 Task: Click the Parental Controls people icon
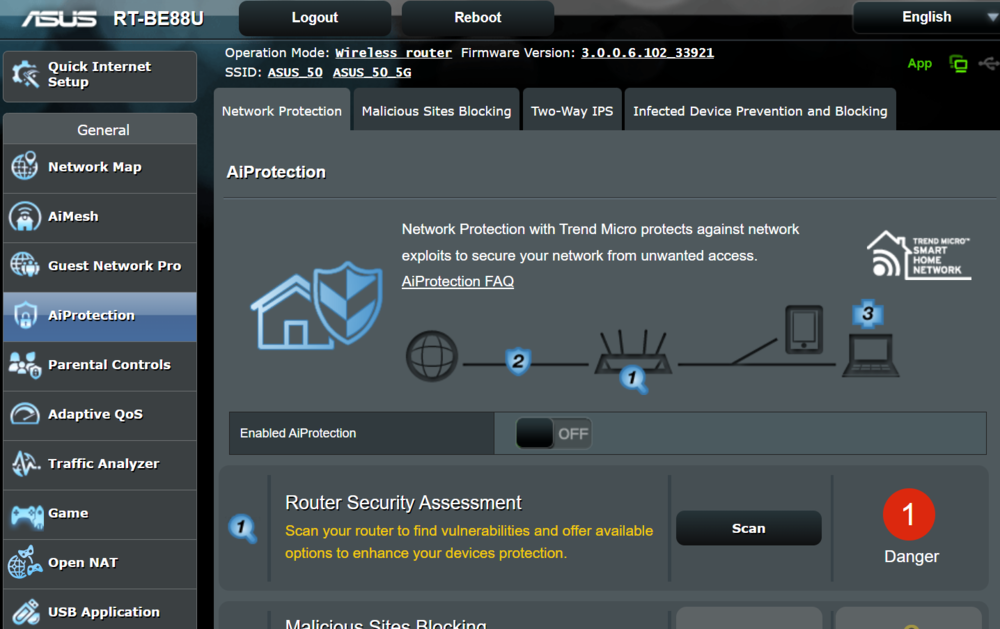point(24,365)
